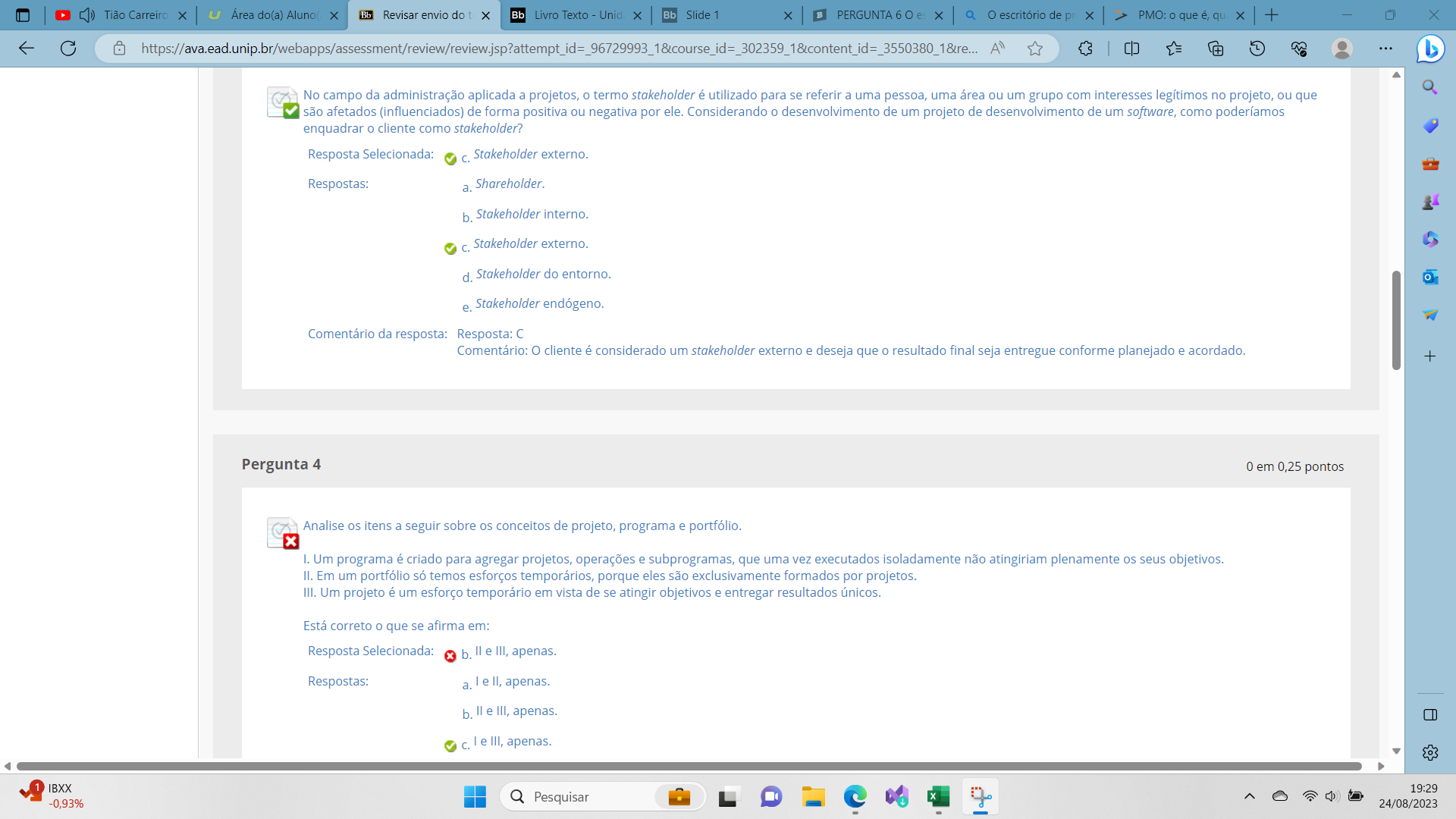1456x819 pixels.
Task: Toggle the sidebar panel layout icon
Action: (1430, 714)
